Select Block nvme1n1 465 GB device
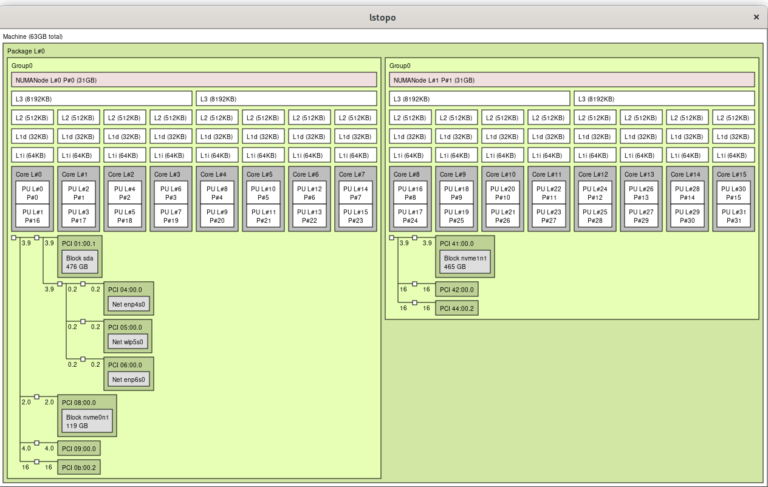Screen dimensions: 768x487 (x=464, y=263)
